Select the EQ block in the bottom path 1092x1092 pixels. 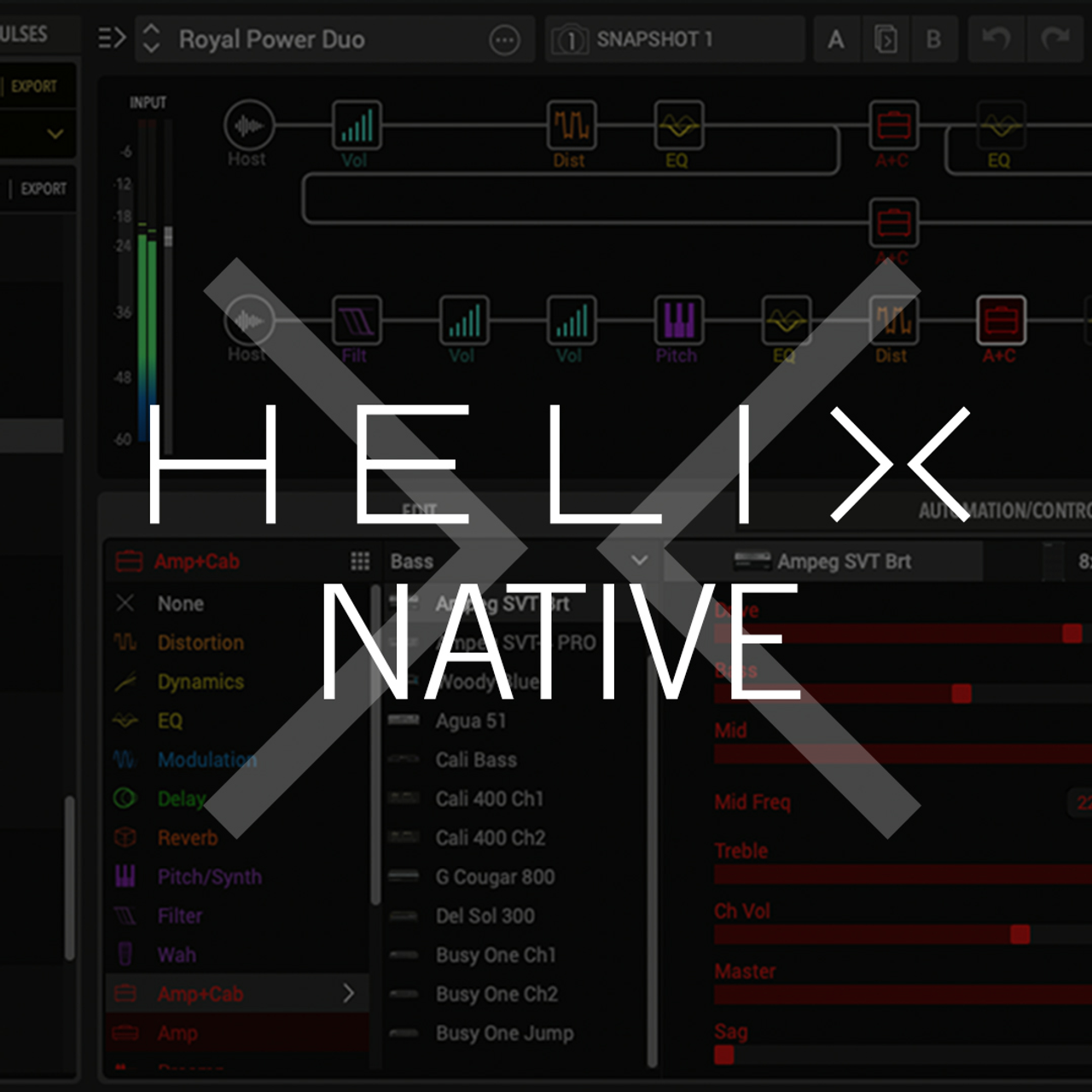pos(785,322)
